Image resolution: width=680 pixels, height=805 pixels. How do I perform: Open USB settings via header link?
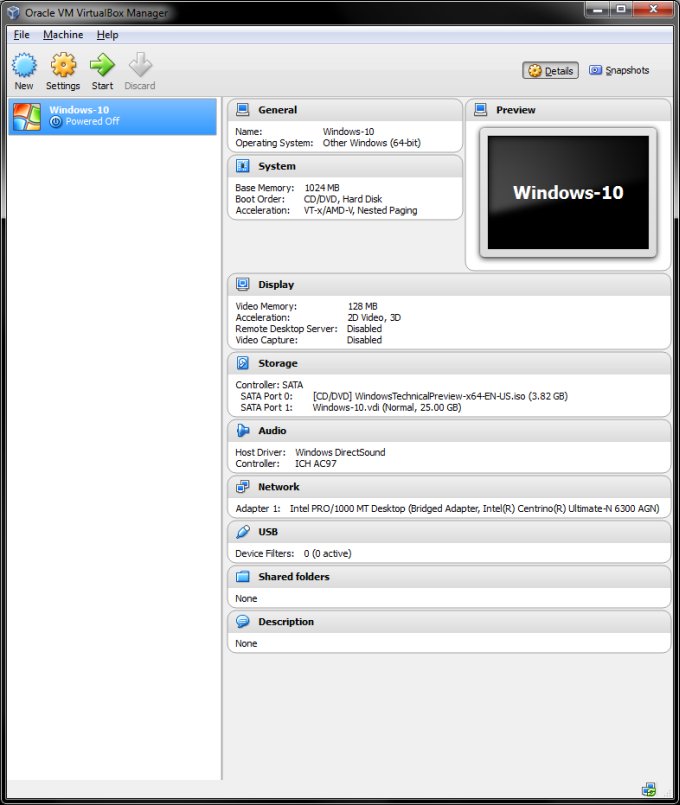click(x=268, y=532)
